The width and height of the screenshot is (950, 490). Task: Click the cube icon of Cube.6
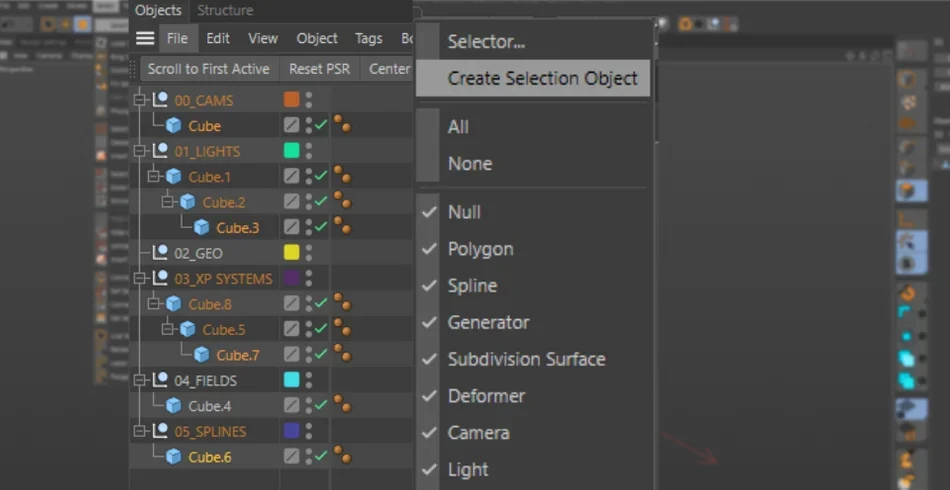click(x=174, y=456)
